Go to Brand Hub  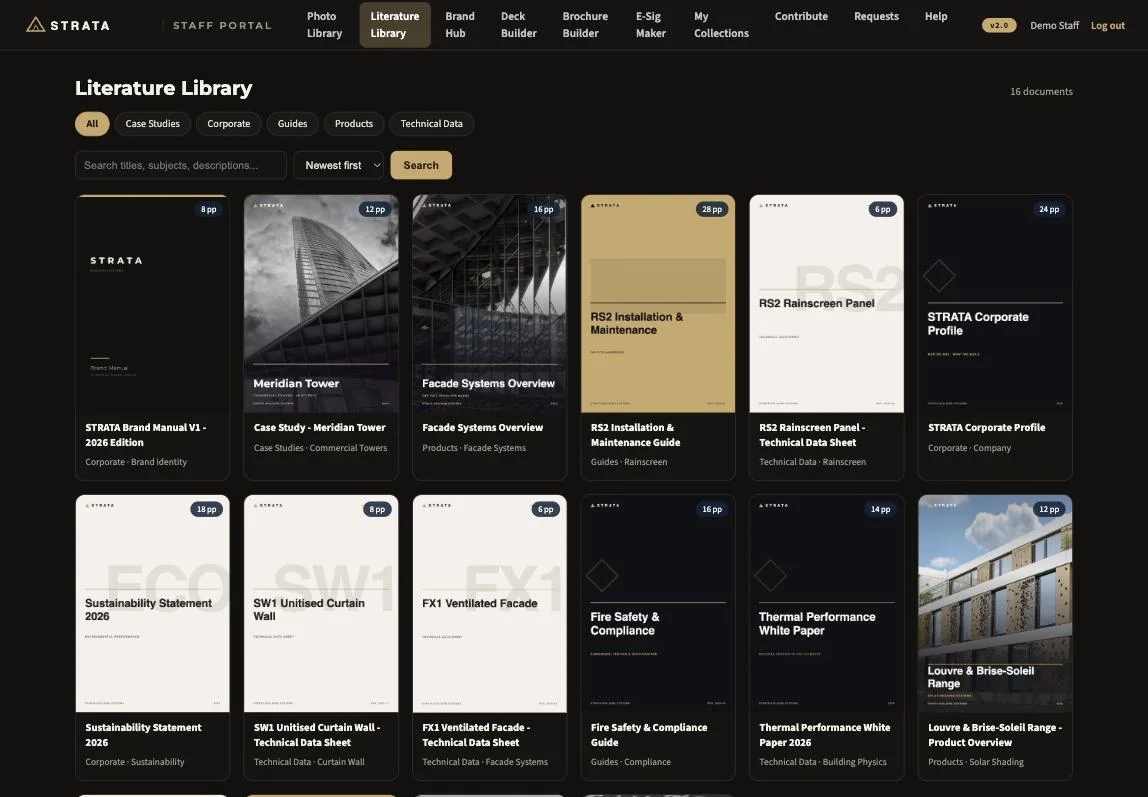coord(460,25)
